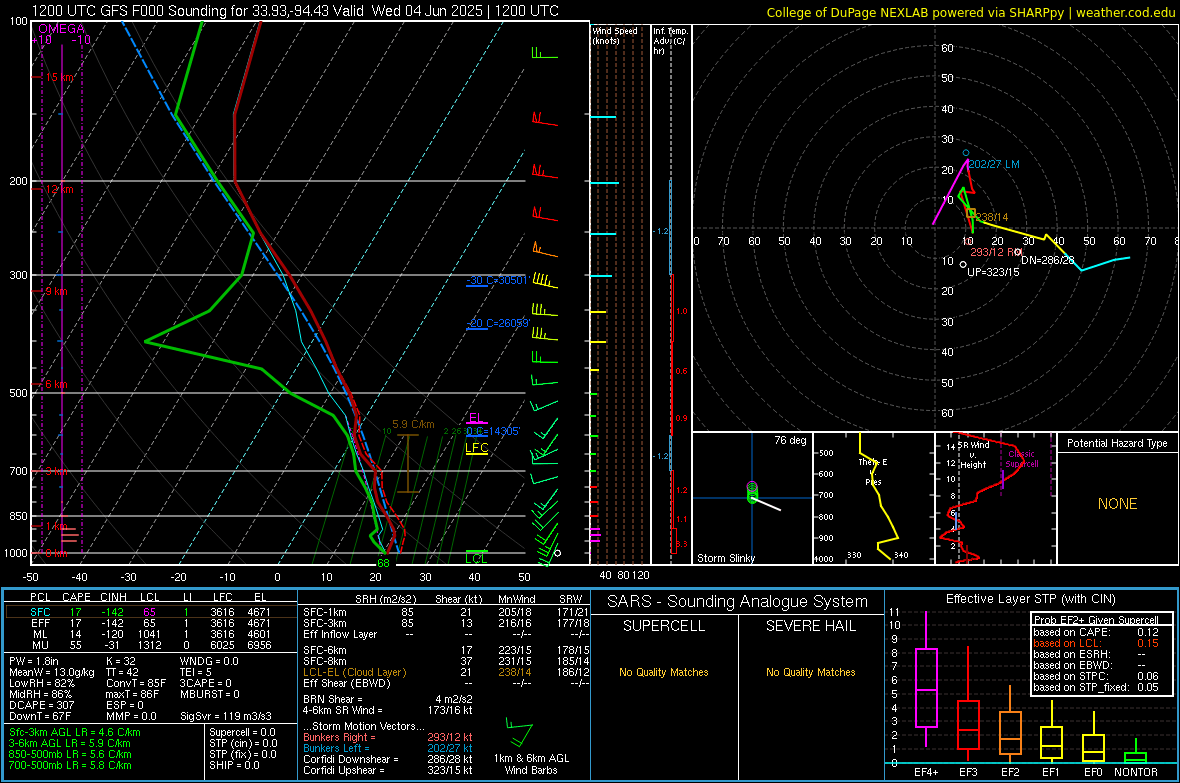
Task: Click the OMEGA label on the skew-T
Action: (x=62, y=29)
